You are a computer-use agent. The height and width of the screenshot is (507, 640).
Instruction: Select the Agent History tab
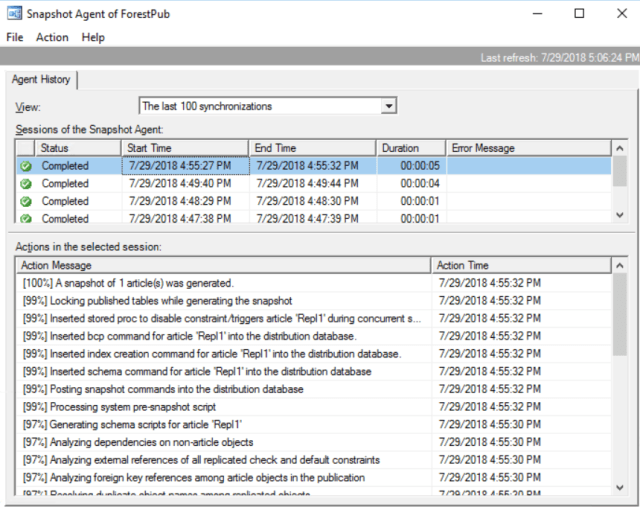42,80
